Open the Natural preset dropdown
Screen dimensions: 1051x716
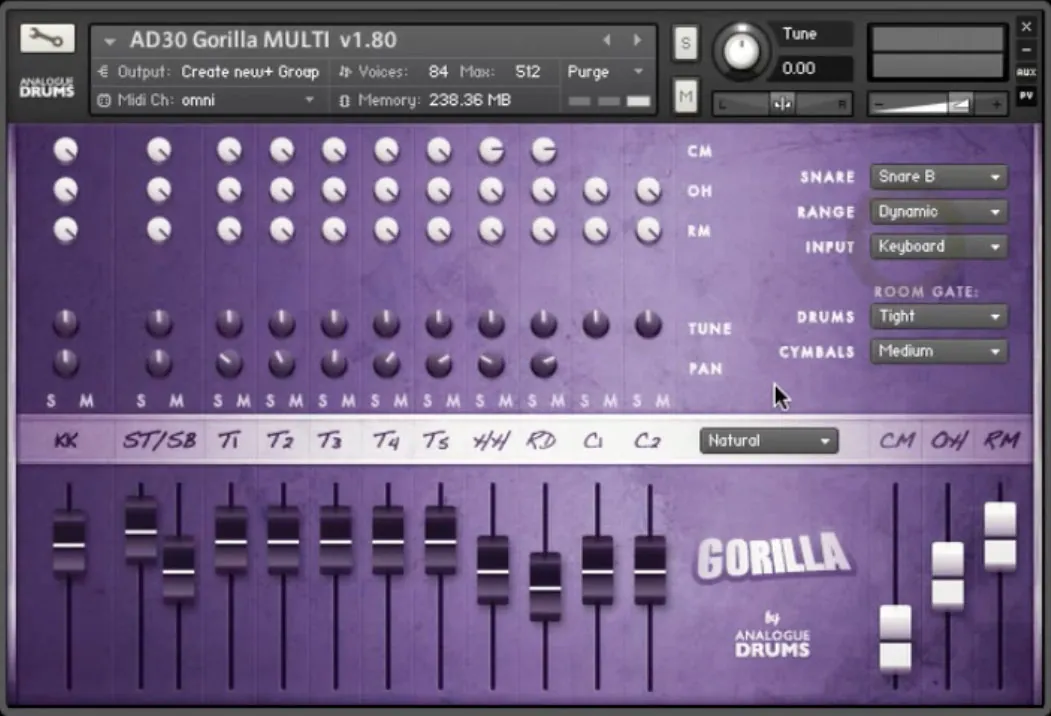click(x=769, y=441)
